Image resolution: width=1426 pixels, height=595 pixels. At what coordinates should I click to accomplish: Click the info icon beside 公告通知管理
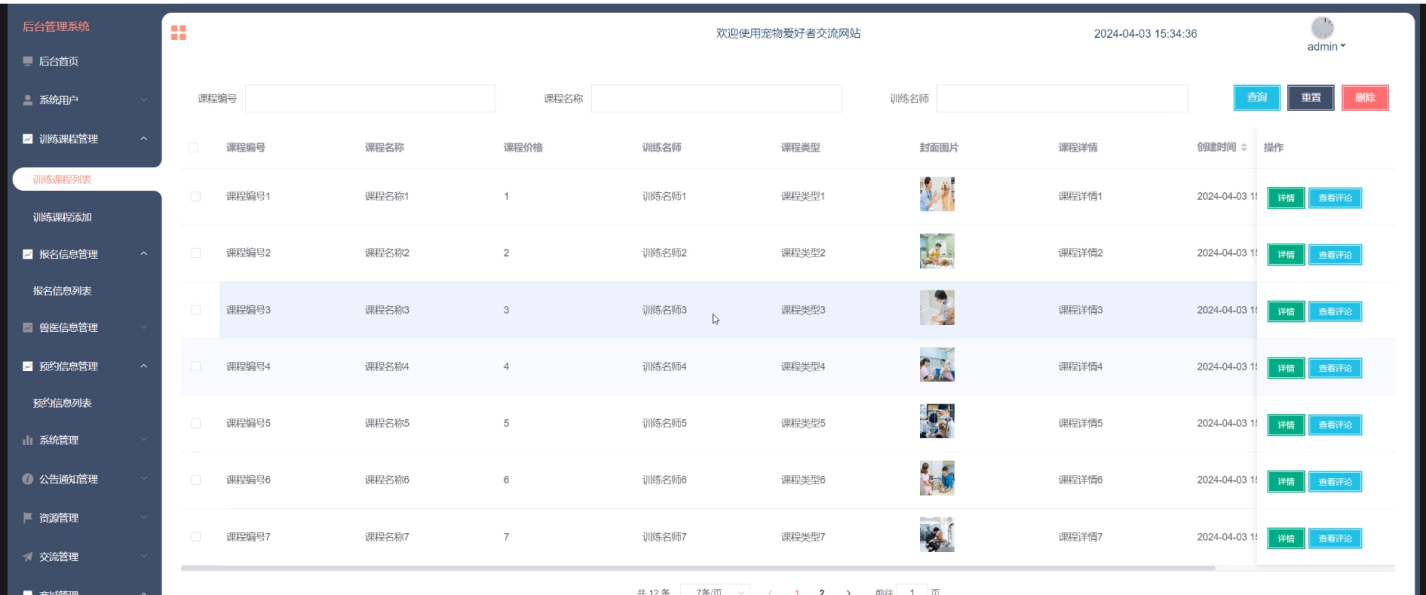[x=28, y=479]
